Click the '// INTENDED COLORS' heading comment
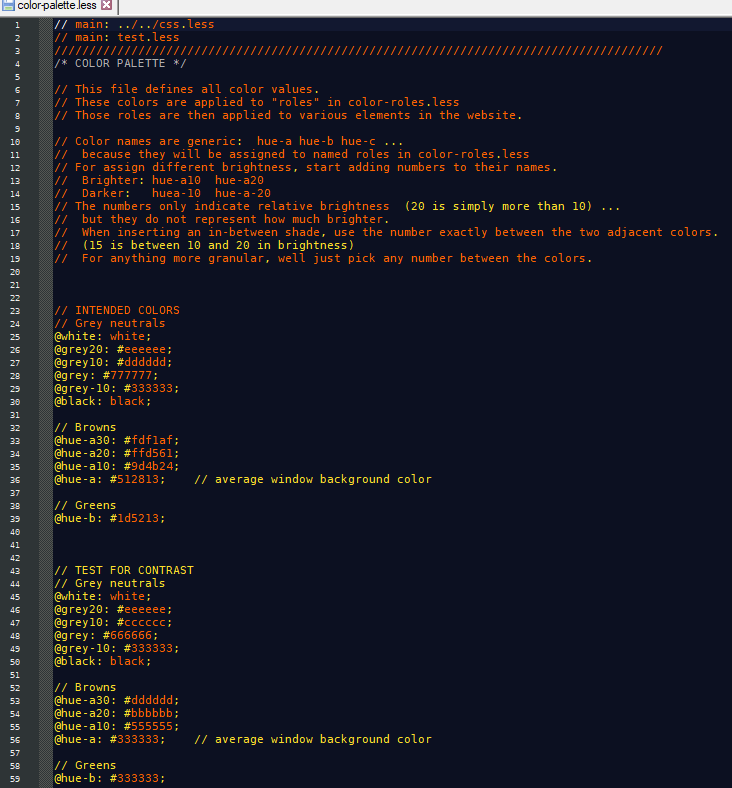Screen dimensions: 732x788 coord(117,310)
